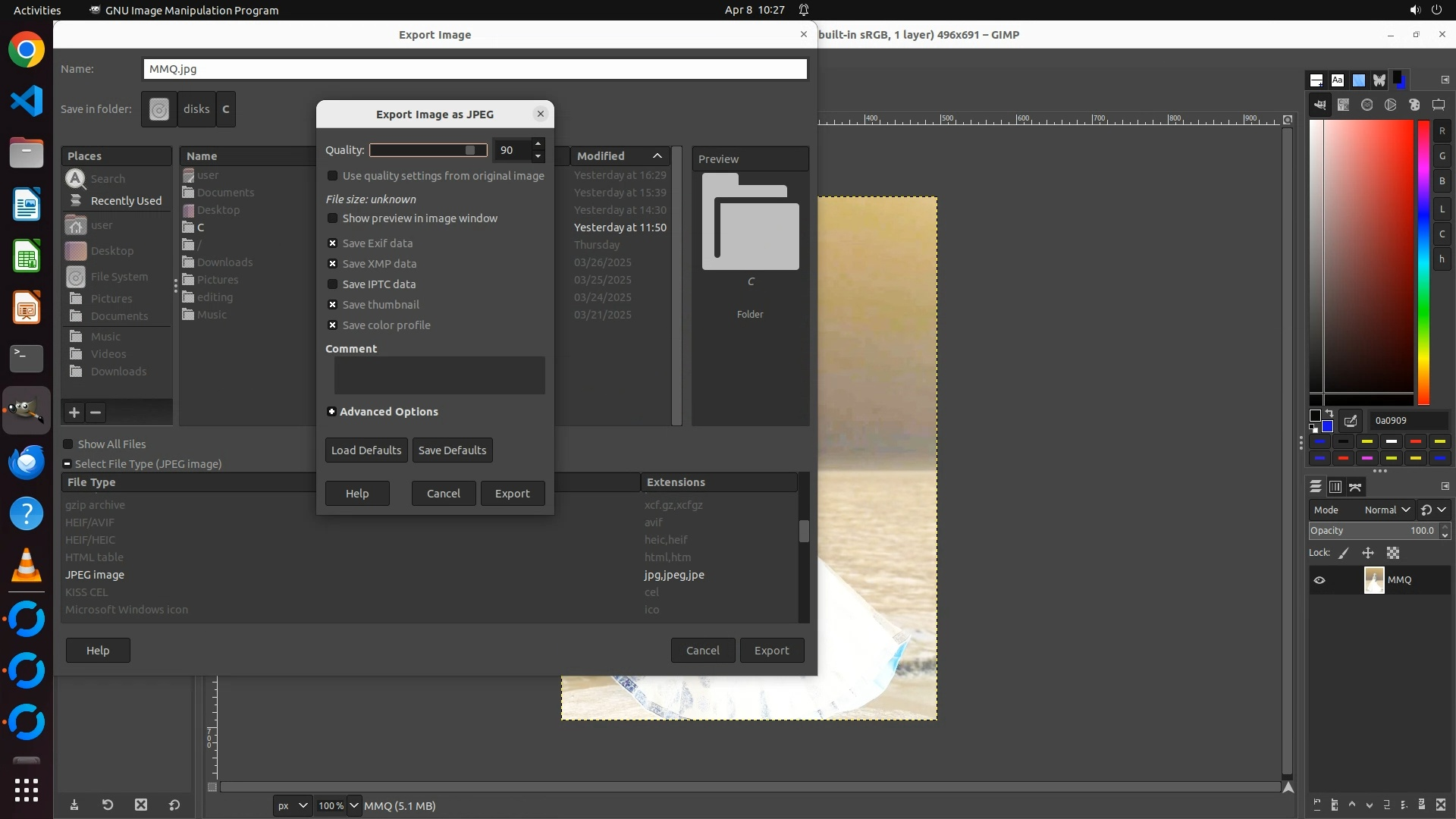This screenshot has width=1456, height=819.
Task: Enable Save IPTC data checkbox
Action: point(332,284)
